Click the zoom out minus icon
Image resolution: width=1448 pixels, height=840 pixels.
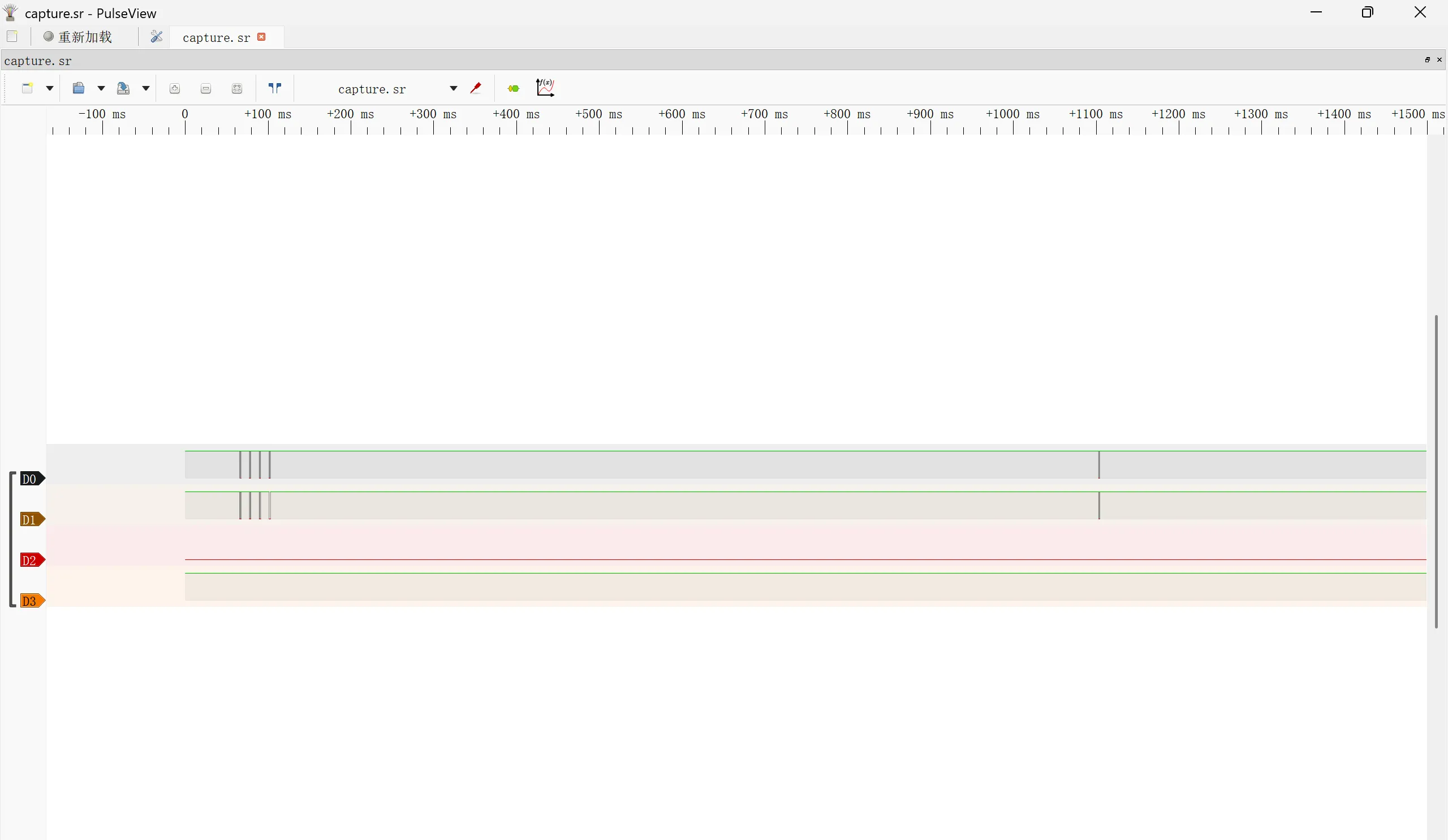click(x=206, y=88)
